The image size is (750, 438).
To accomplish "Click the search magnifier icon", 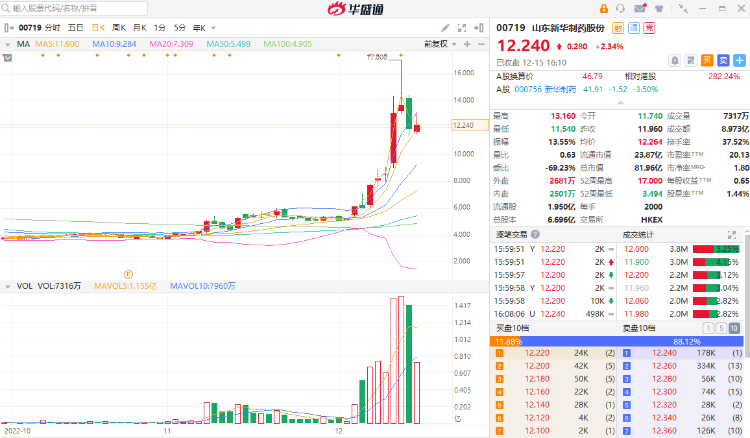I will click(6, 8).
